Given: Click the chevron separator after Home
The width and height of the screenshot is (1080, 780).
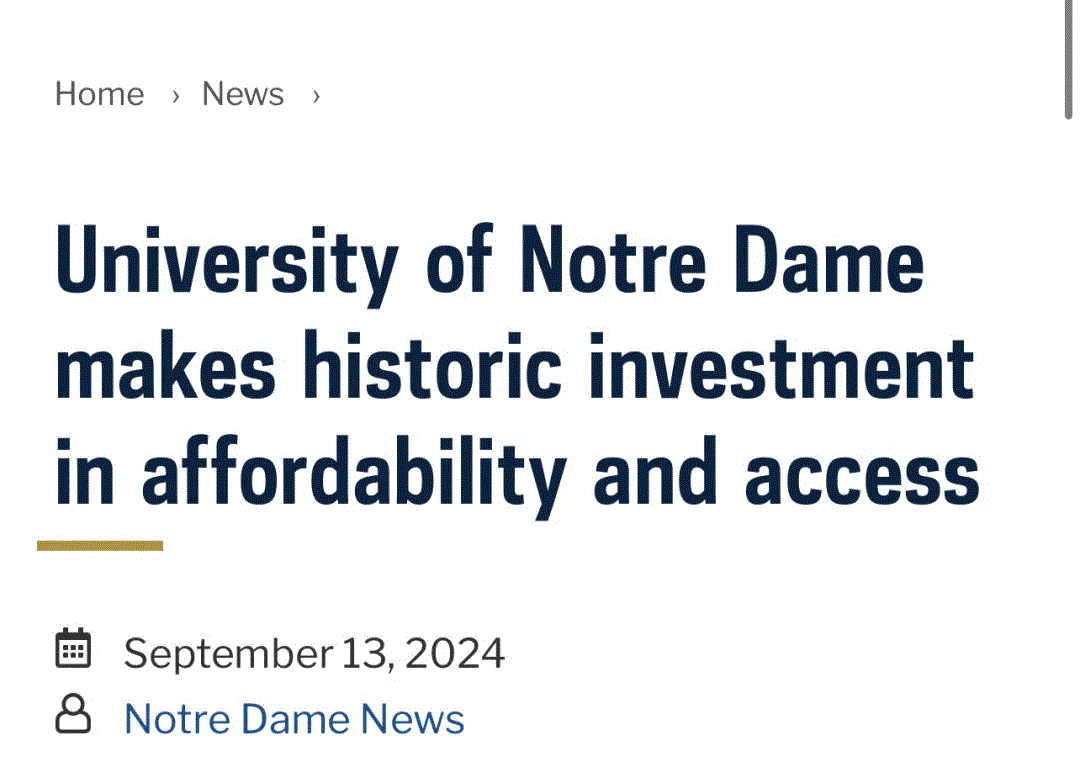Looking at the screenshot, I should (x=176, y=96).
